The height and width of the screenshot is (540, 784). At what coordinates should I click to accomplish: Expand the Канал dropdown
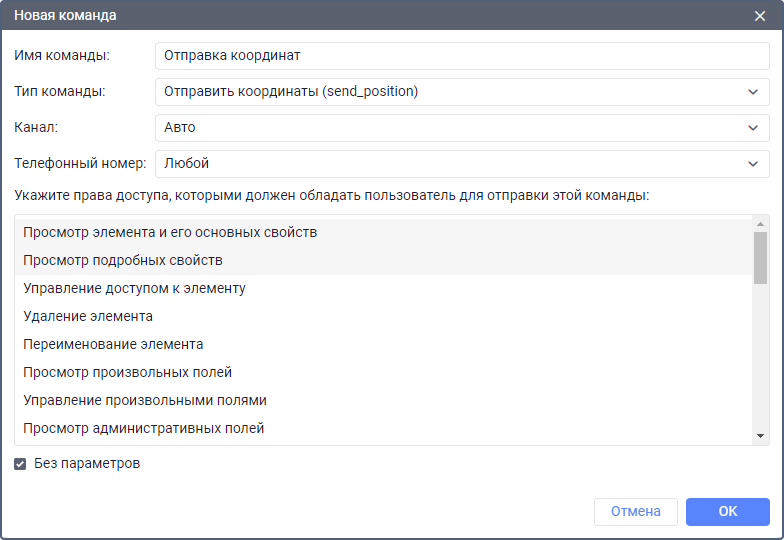click(462, 128)
